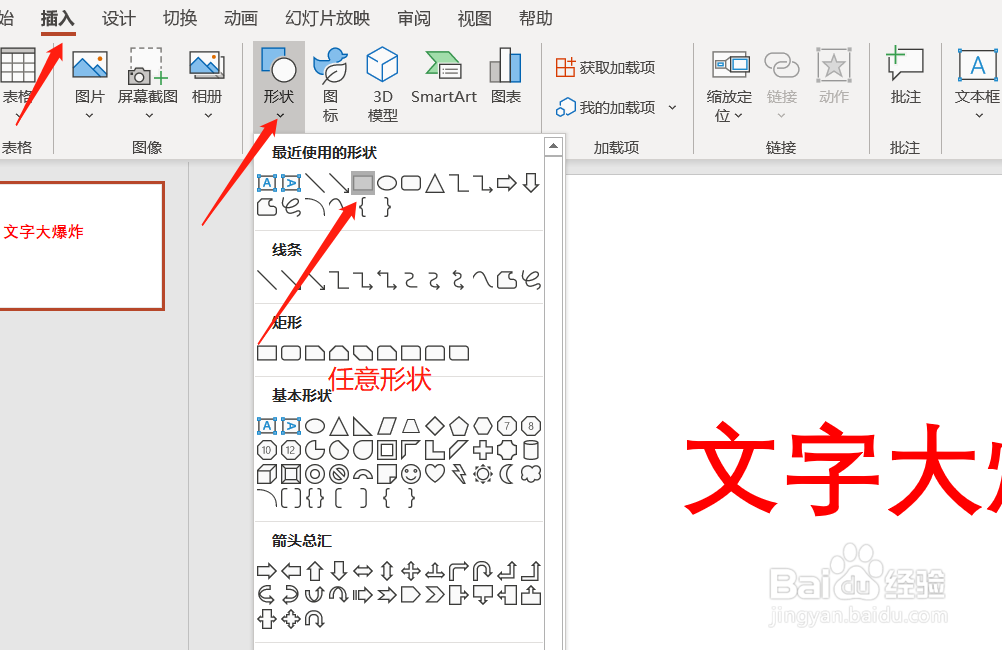Viewport: 1002px width, 650px height.
Task: Click the 表格 table icon
Action: pos(17,65)
